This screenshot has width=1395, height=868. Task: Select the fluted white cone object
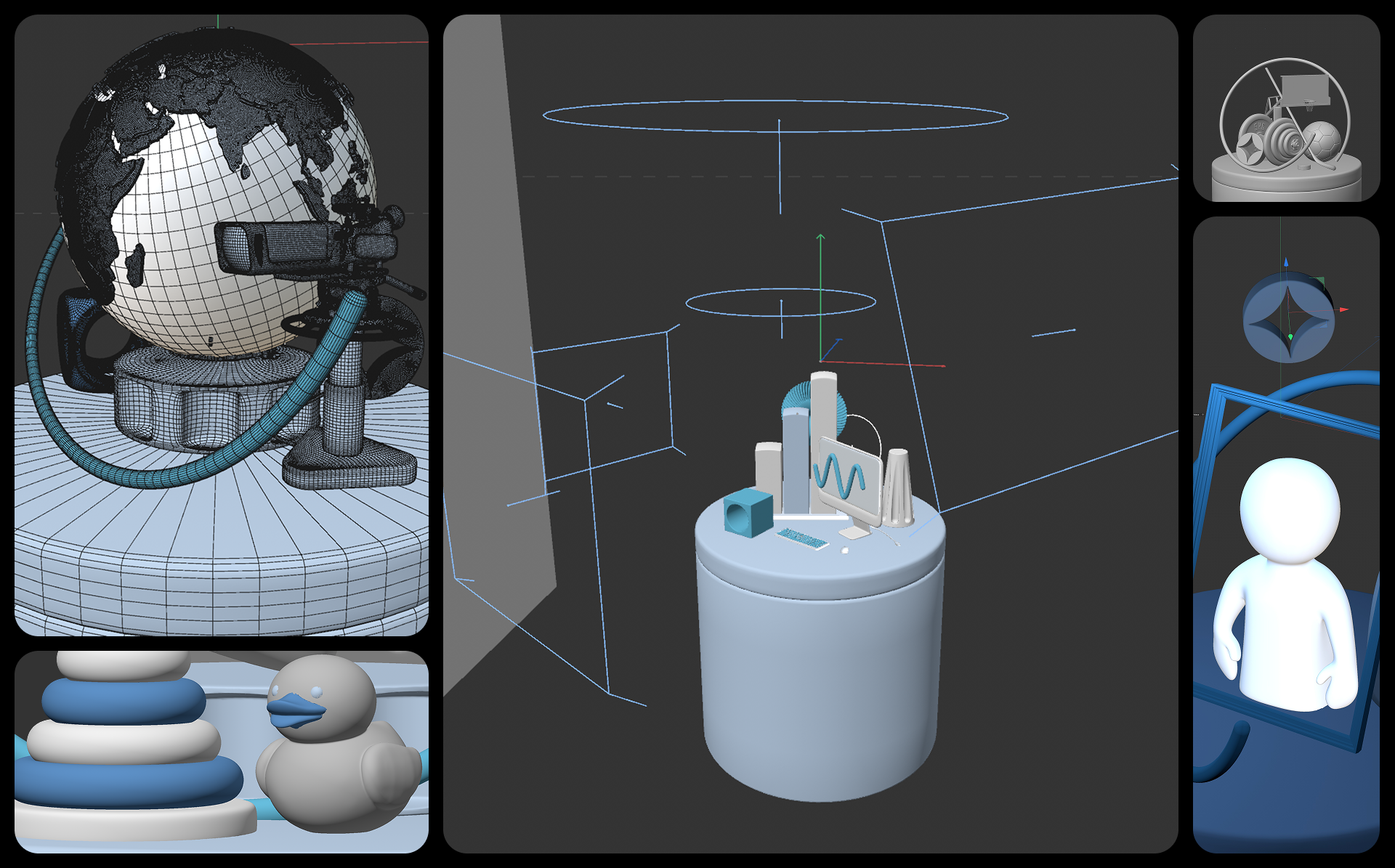(898, 487)
